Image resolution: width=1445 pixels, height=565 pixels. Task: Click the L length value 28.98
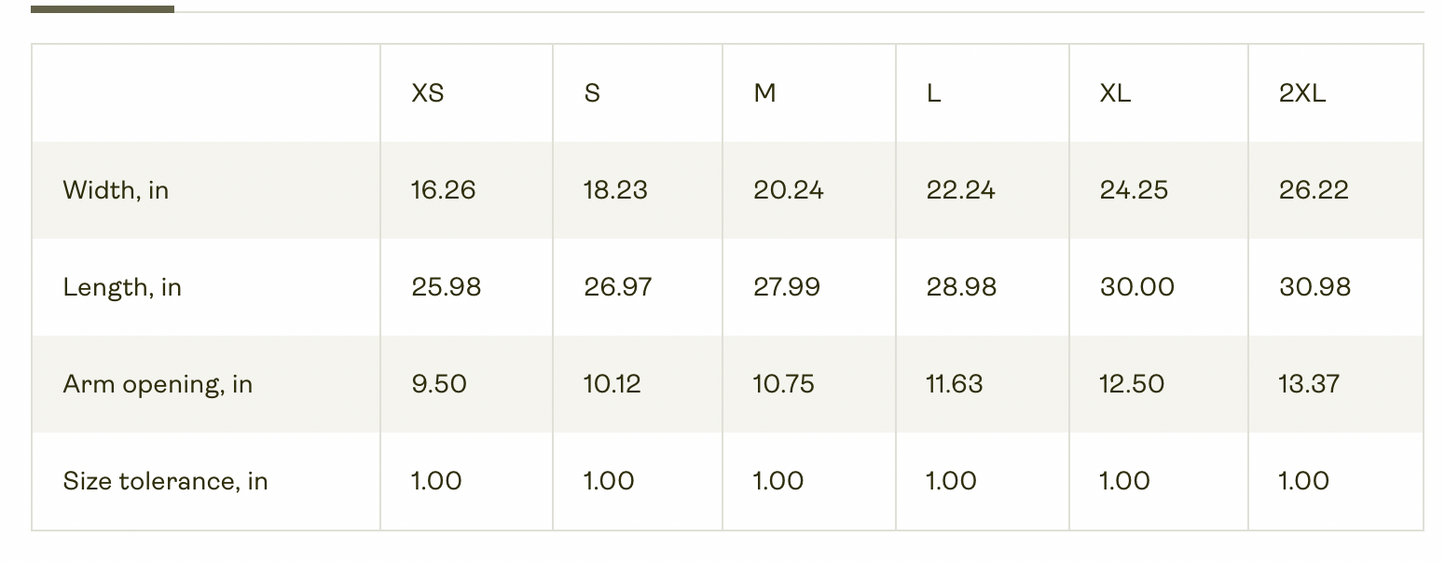pyautogui.click(x=961, y=288)
